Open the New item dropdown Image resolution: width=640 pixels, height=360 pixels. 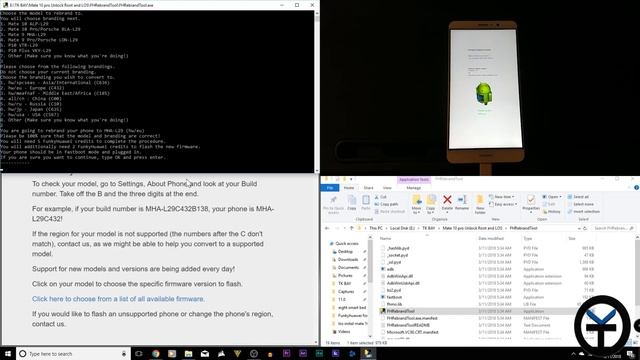tap(501, 197)
